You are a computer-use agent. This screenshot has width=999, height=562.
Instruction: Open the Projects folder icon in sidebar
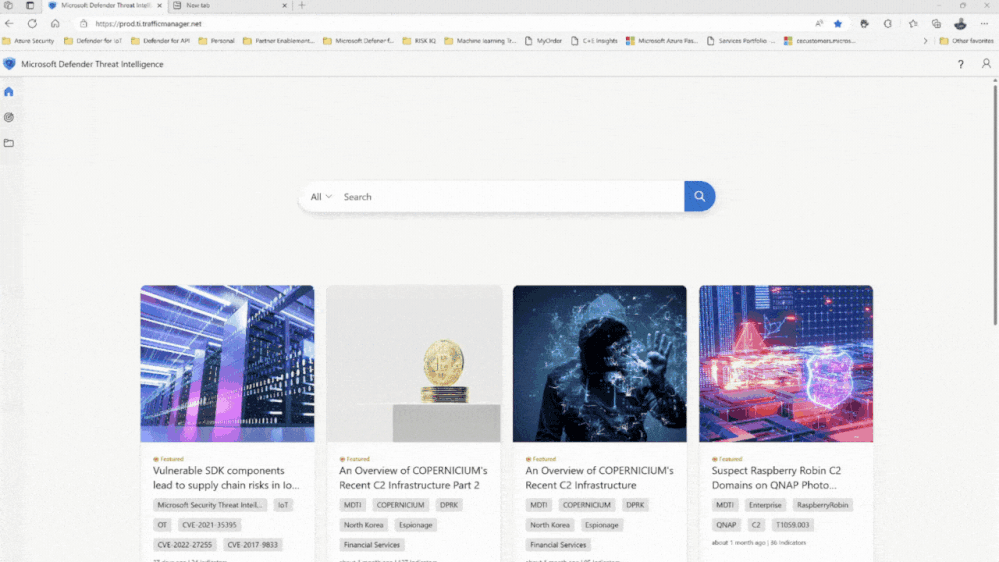[9, 143]
